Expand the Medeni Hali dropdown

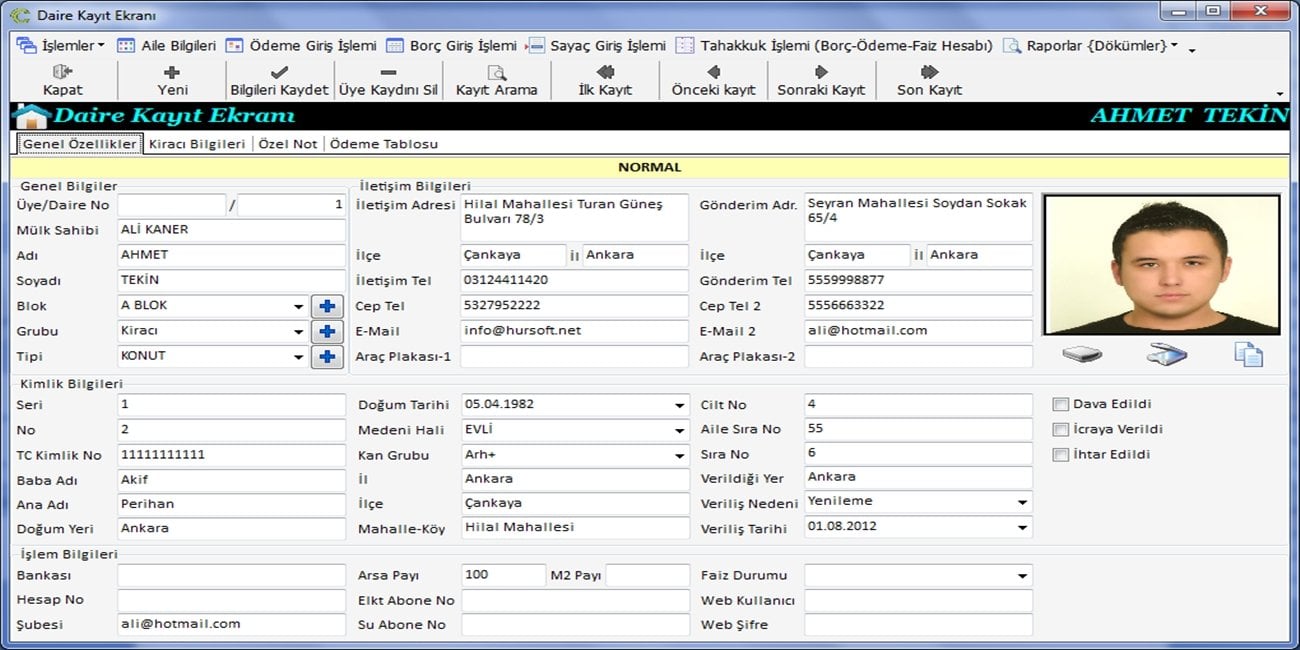(x=679, y=431)
